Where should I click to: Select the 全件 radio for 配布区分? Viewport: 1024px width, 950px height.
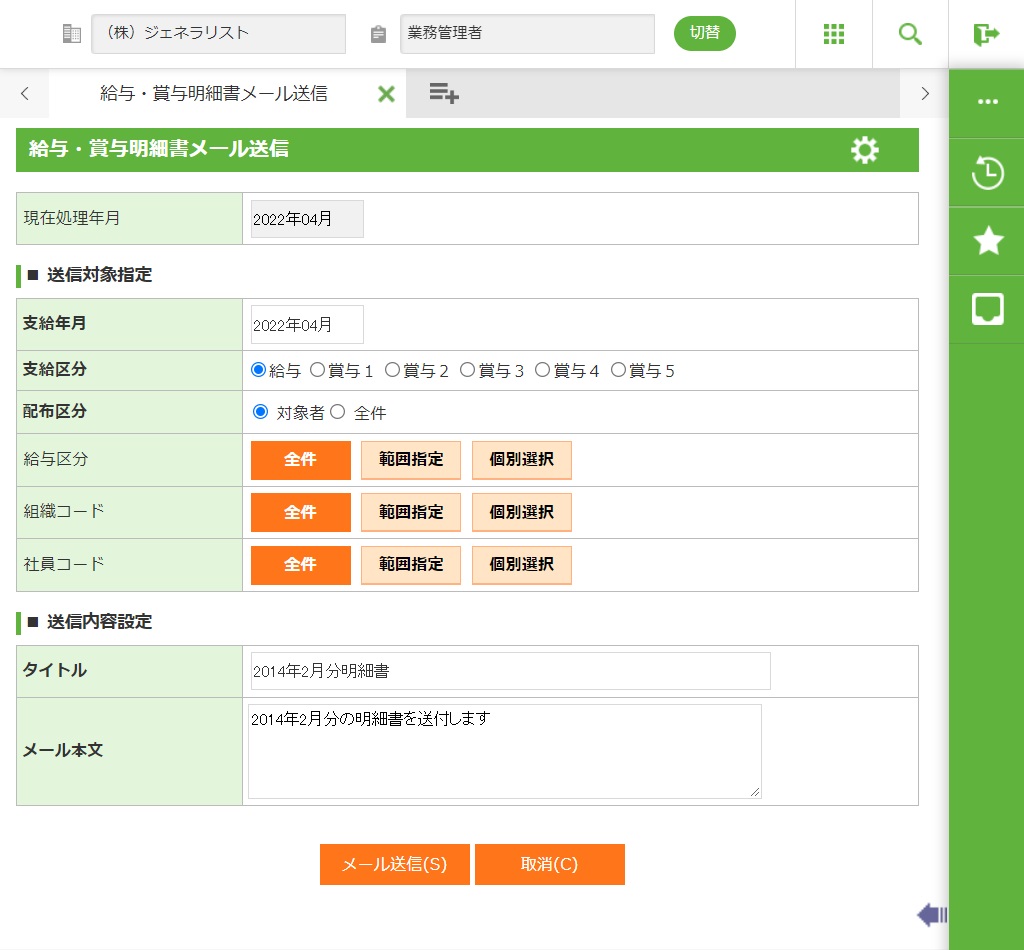tap(338, 412)
